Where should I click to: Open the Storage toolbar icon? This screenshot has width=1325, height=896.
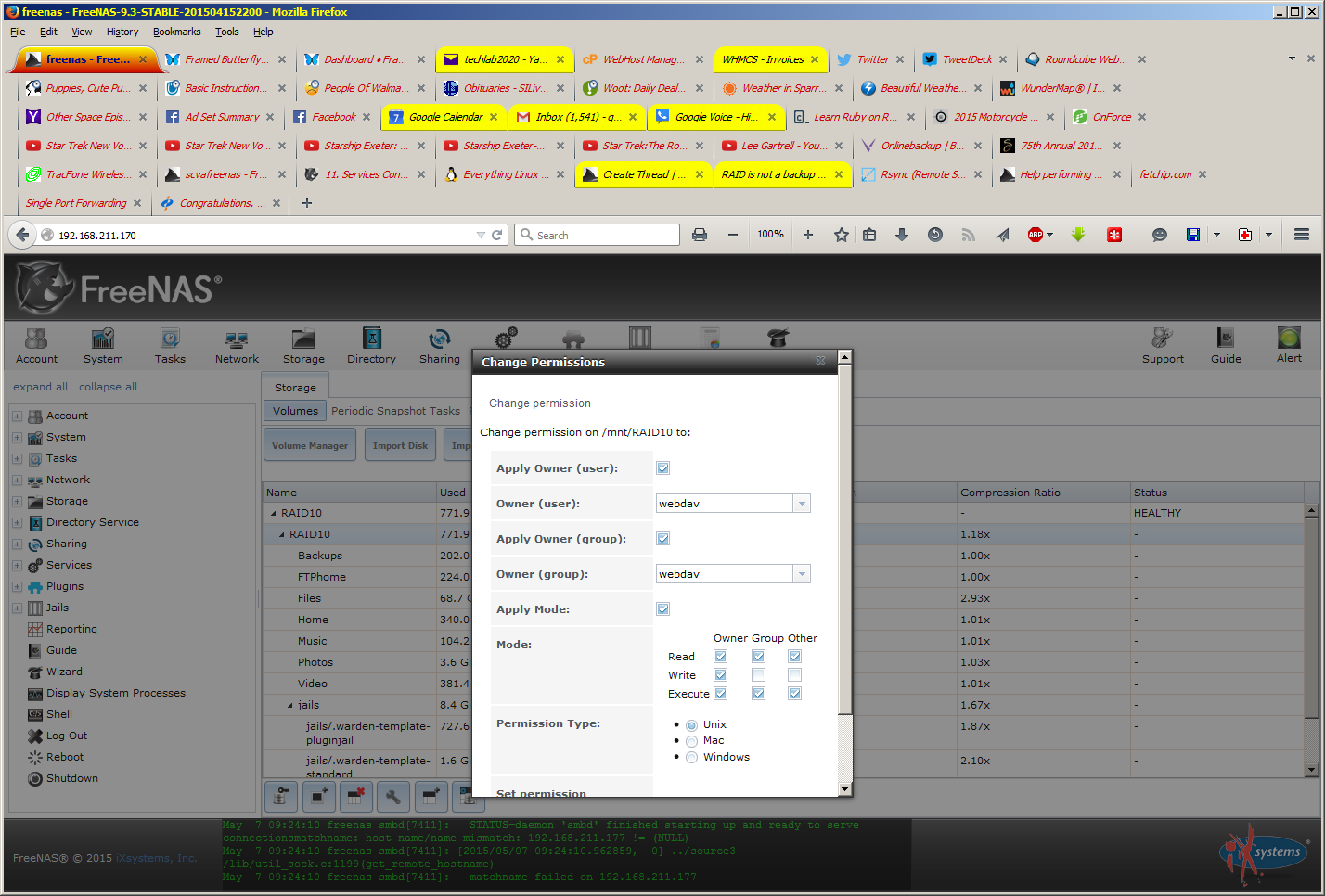303,346
